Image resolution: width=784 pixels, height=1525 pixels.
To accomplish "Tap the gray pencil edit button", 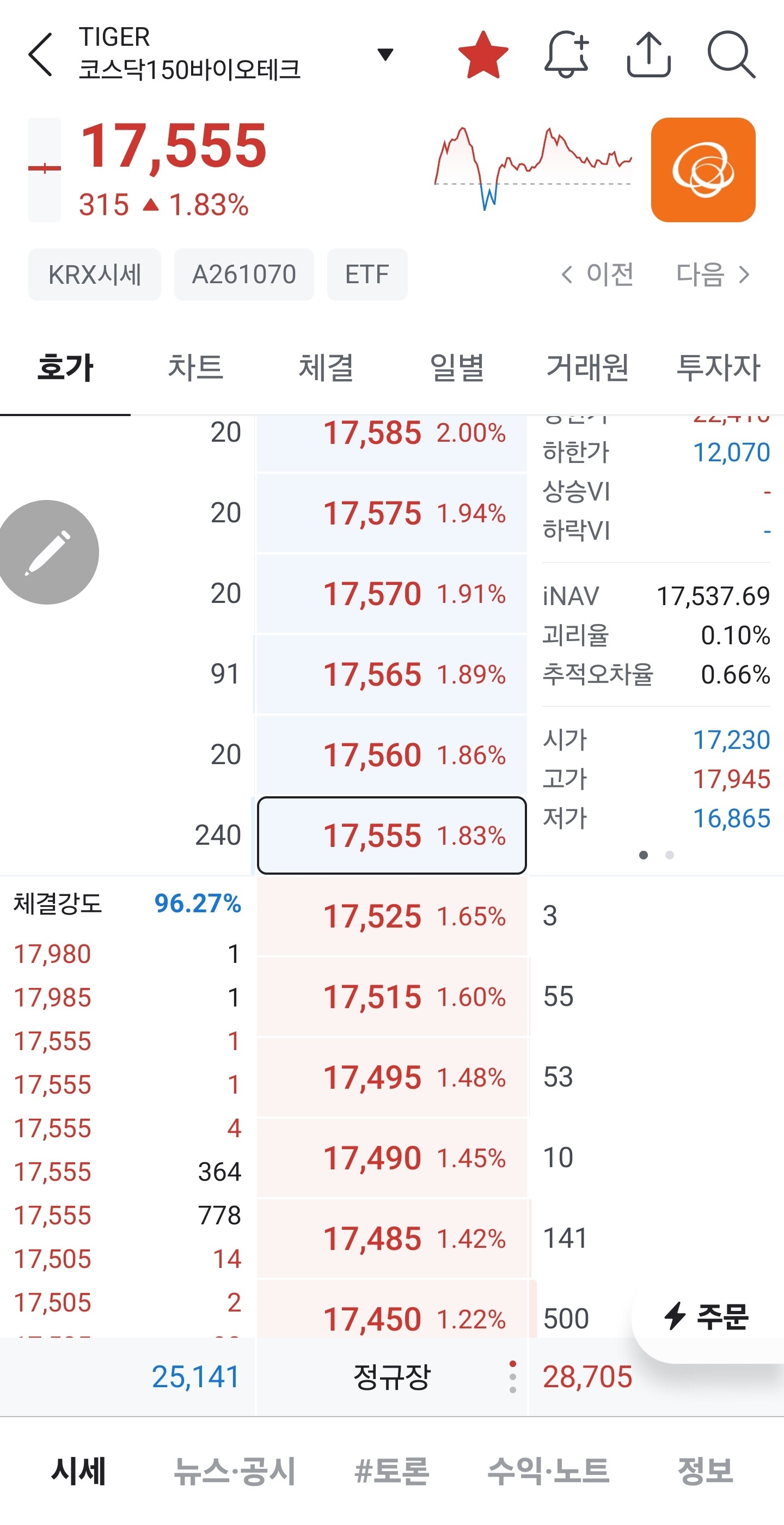I will [47, 552].
